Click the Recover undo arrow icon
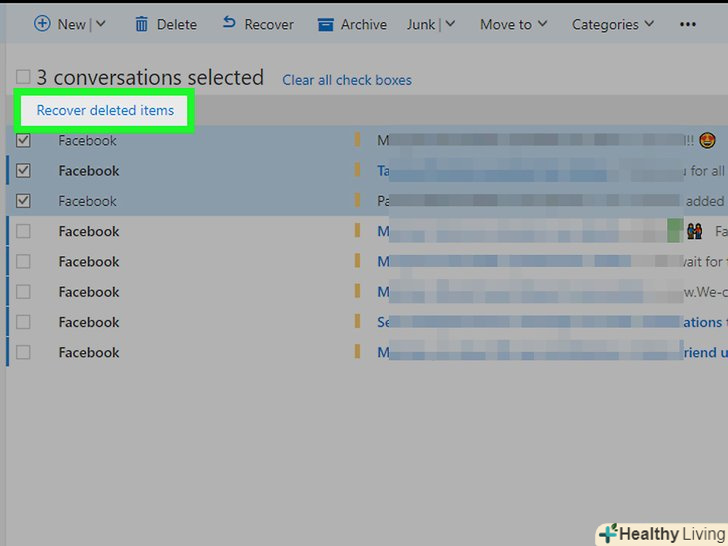Viewport: 728px width, 546px height. coord(229,22)
